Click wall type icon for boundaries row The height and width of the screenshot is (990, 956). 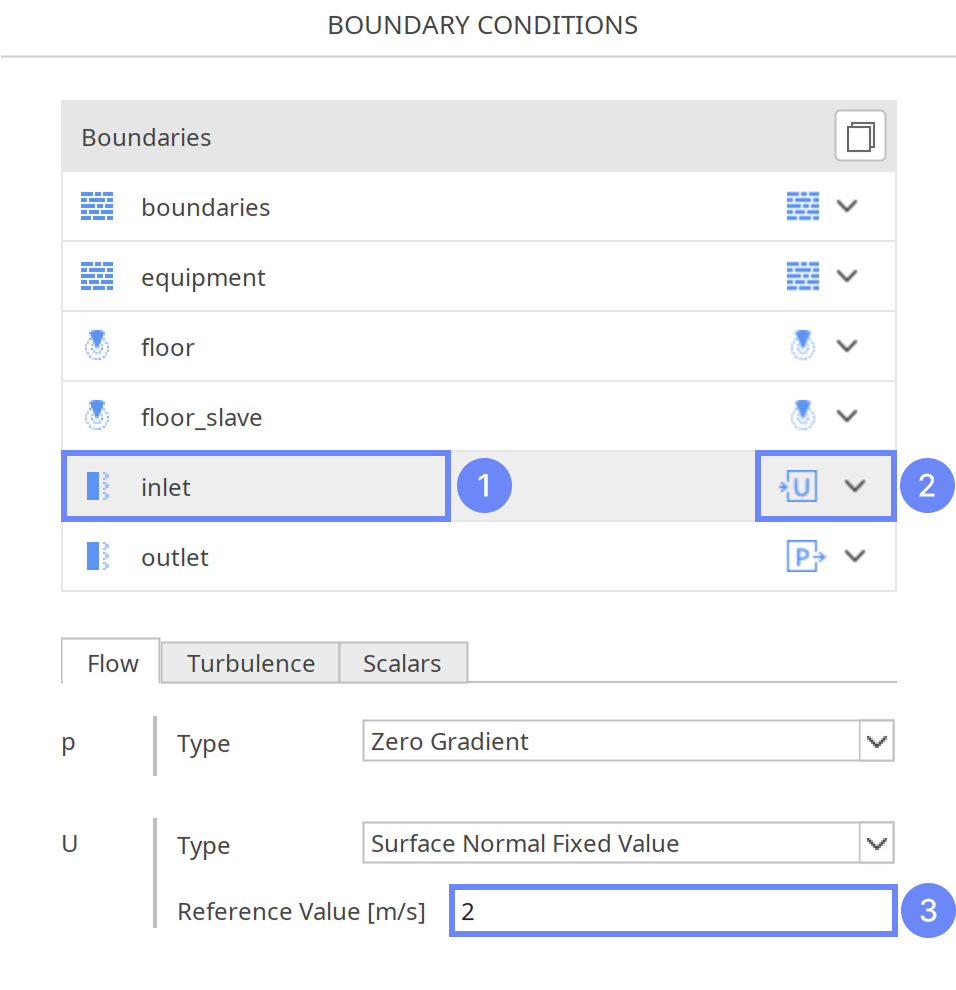[802, 206]
